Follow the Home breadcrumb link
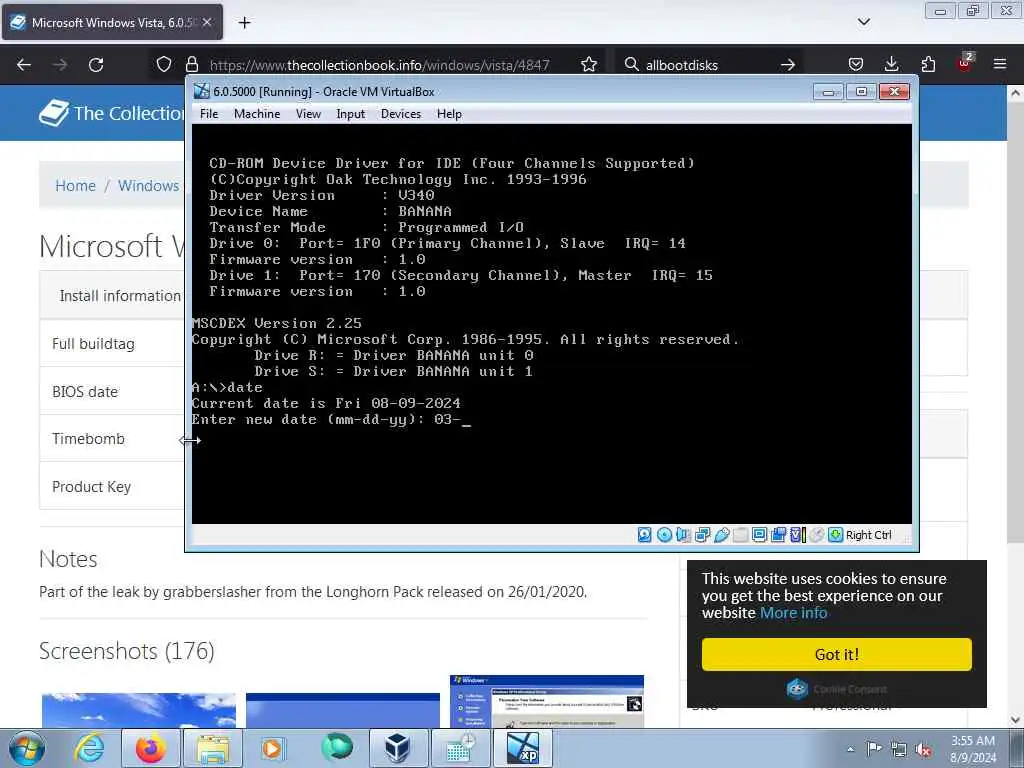Image resolution: width=1024 pixels, height=768 pixels. pos(75,185)
